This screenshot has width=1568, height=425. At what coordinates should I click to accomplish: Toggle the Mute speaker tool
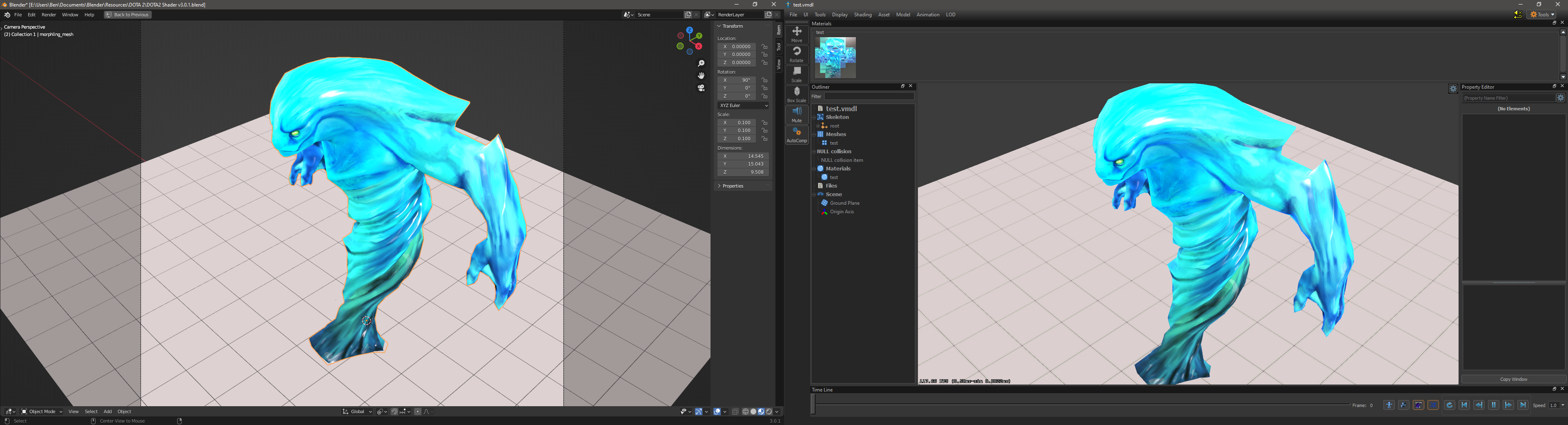point(797,114)
